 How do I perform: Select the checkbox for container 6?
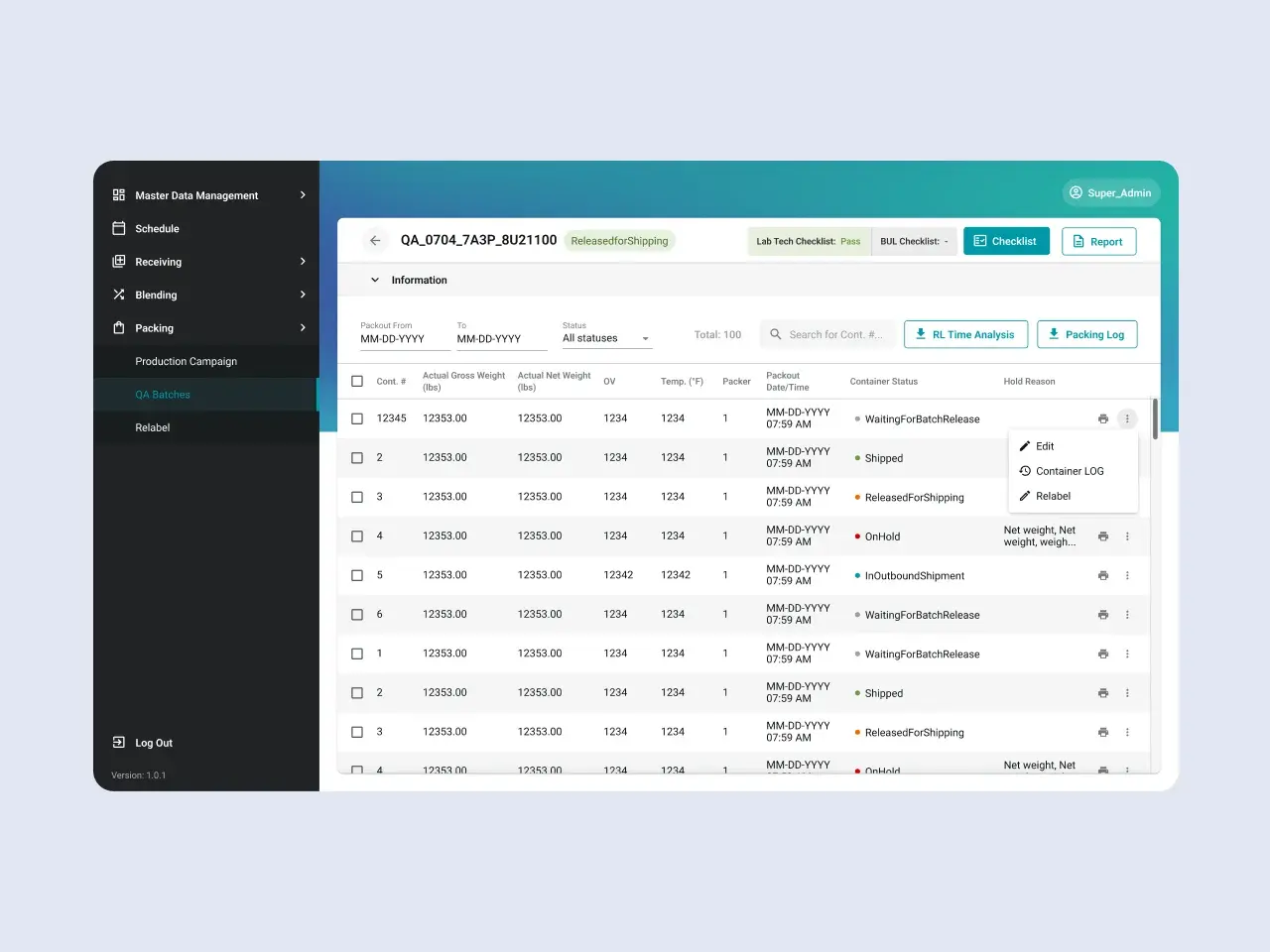pos(357,615)
